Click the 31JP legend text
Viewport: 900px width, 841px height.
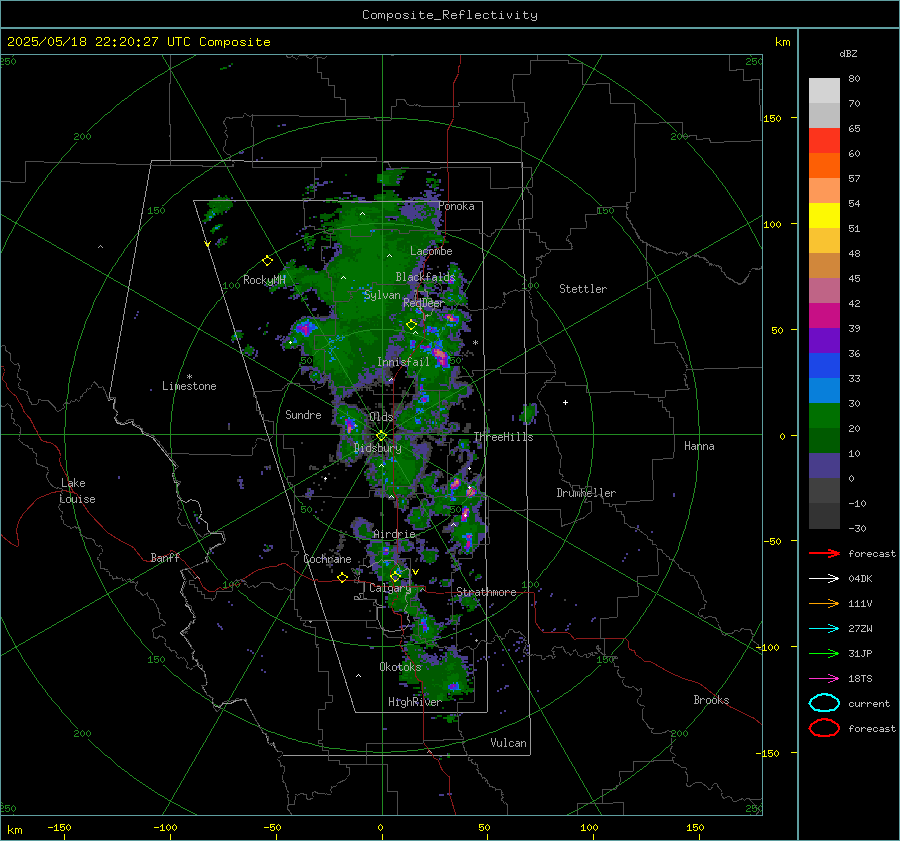tap(860, 653)
